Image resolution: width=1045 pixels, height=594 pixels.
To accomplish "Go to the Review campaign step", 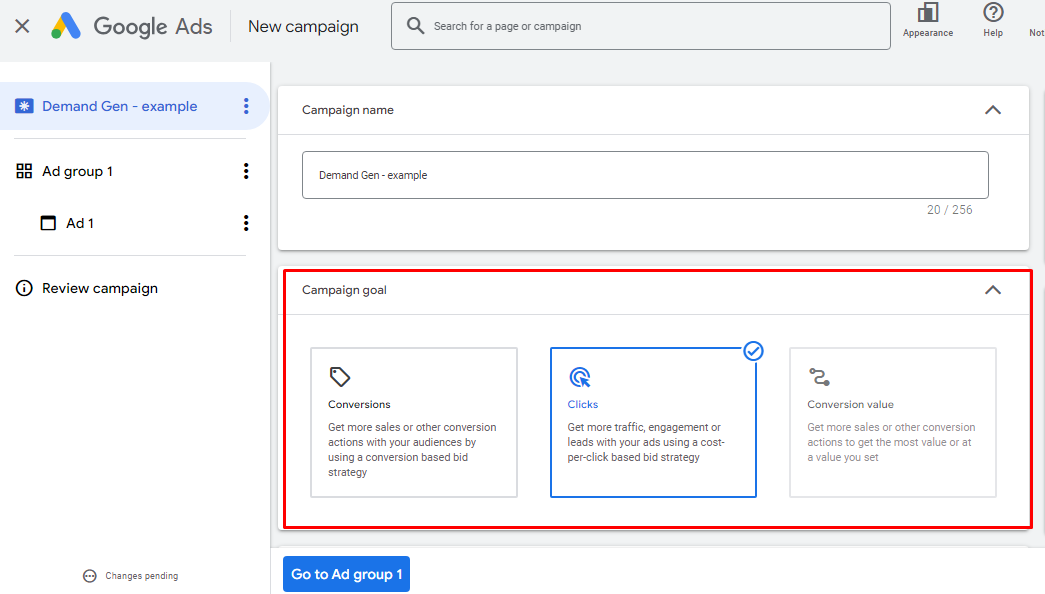I will [100, 289].
